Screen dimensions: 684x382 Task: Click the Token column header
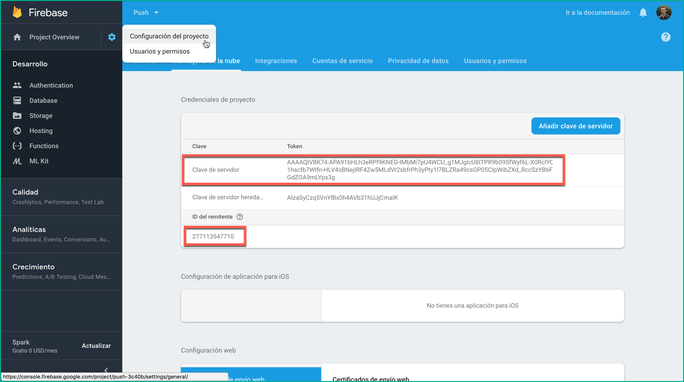coord(294,146)
